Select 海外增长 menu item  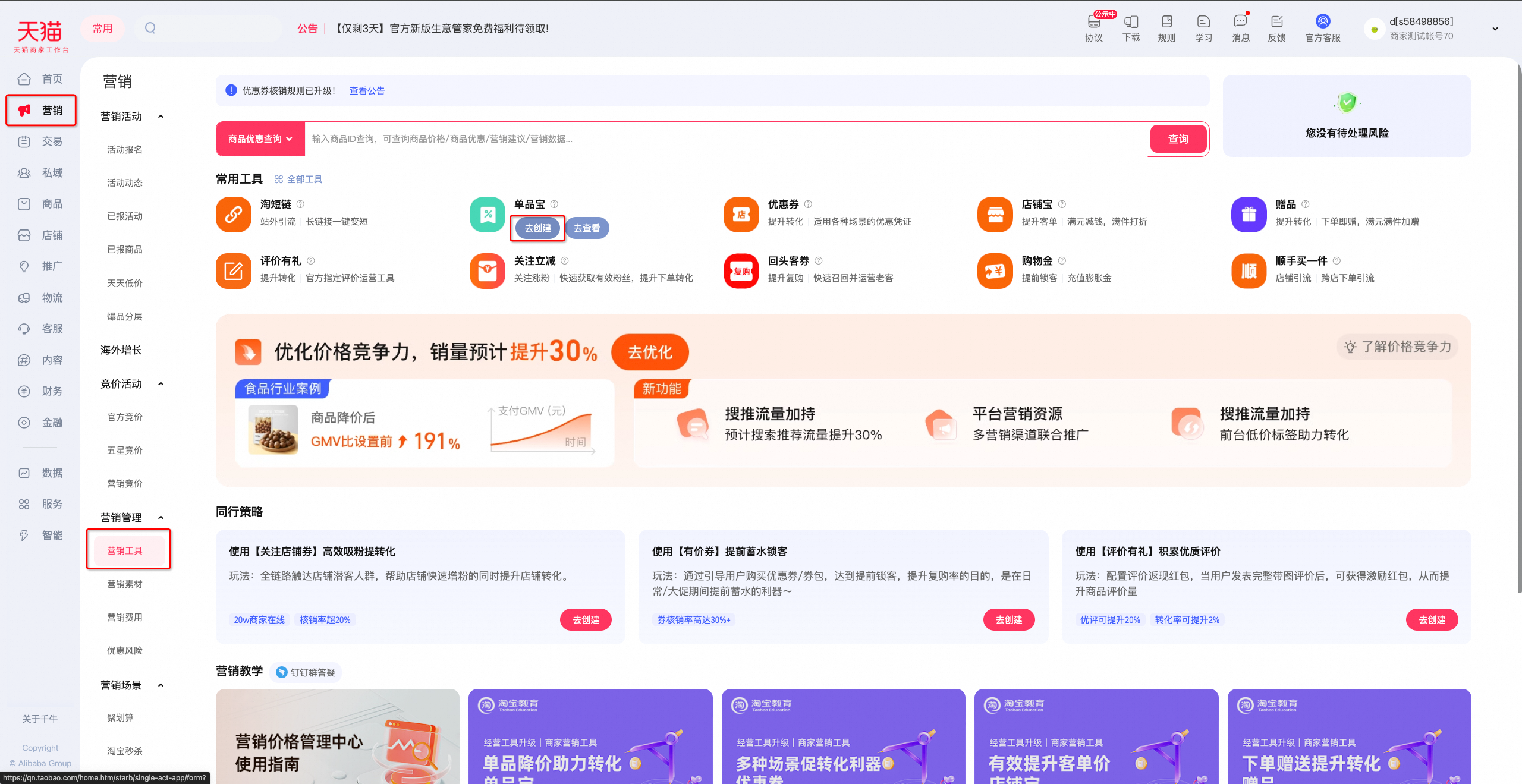121,350
